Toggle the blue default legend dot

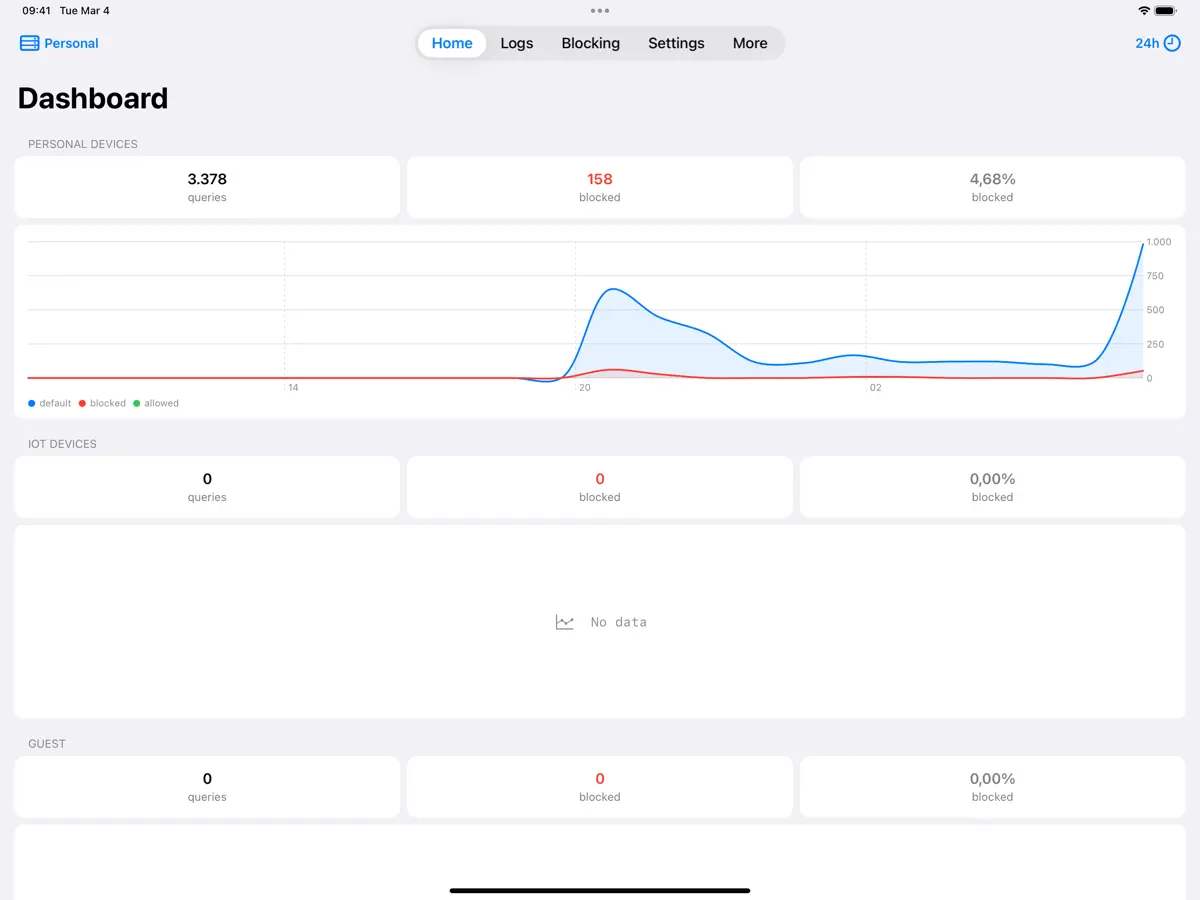(32, 403)
